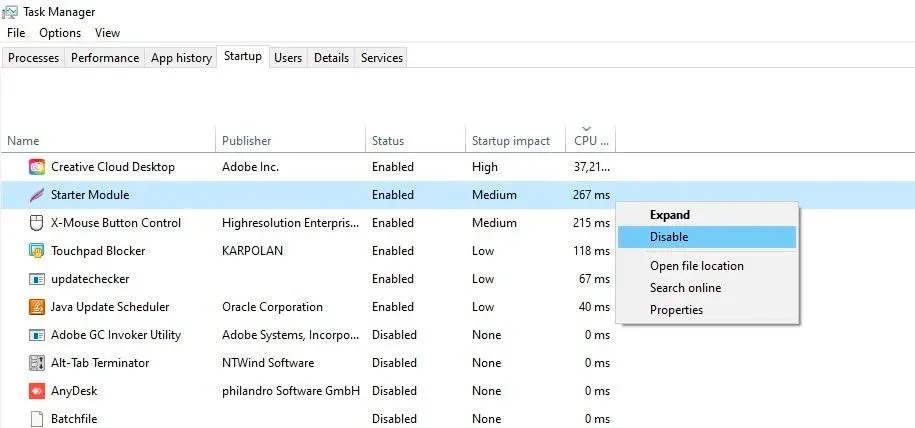Click the X-Mouse Button Control mouse icon
This screenshot has width=915, height=428.
click(37, 223)
